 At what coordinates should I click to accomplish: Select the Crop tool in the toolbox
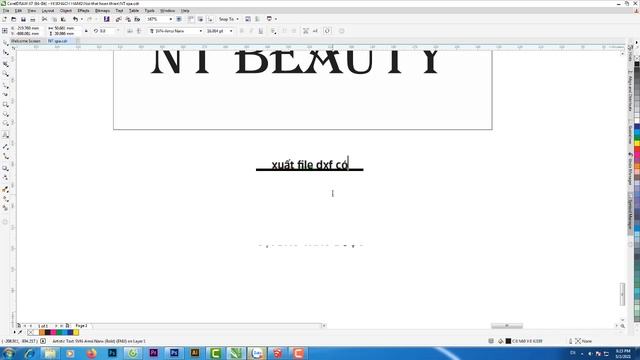coord(5,64)
